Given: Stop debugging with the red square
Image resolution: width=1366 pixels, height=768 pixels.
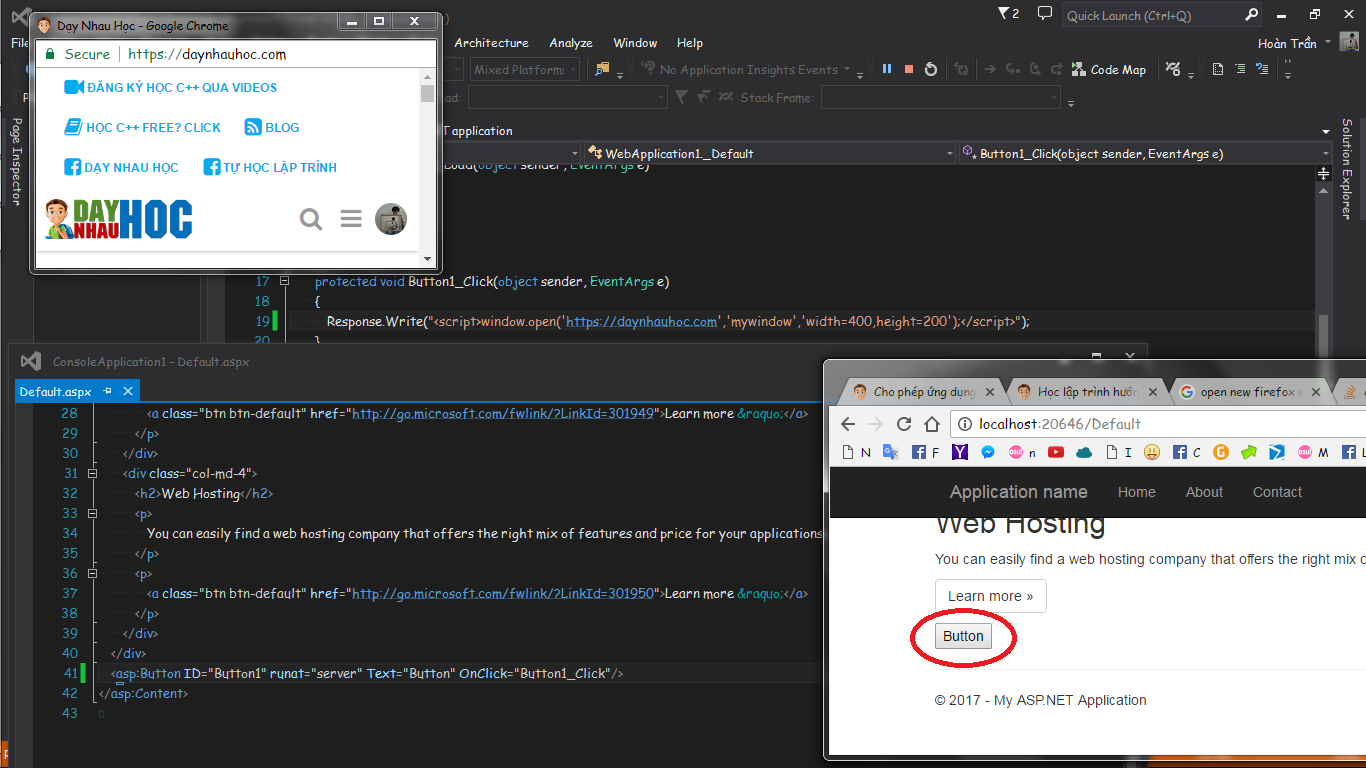Looking at the screenshot, I should 908,69.
